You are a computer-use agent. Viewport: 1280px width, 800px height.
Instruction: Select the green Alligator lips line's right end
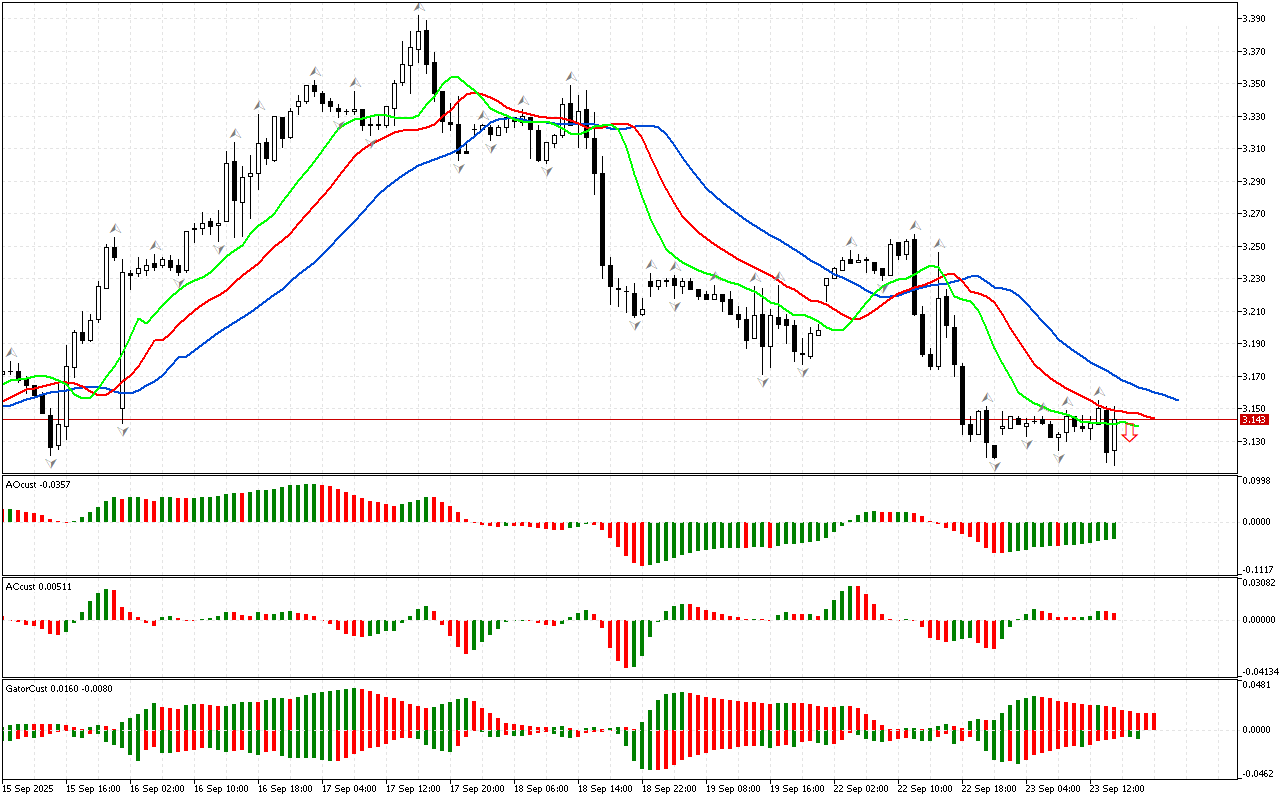[1136, 425]
